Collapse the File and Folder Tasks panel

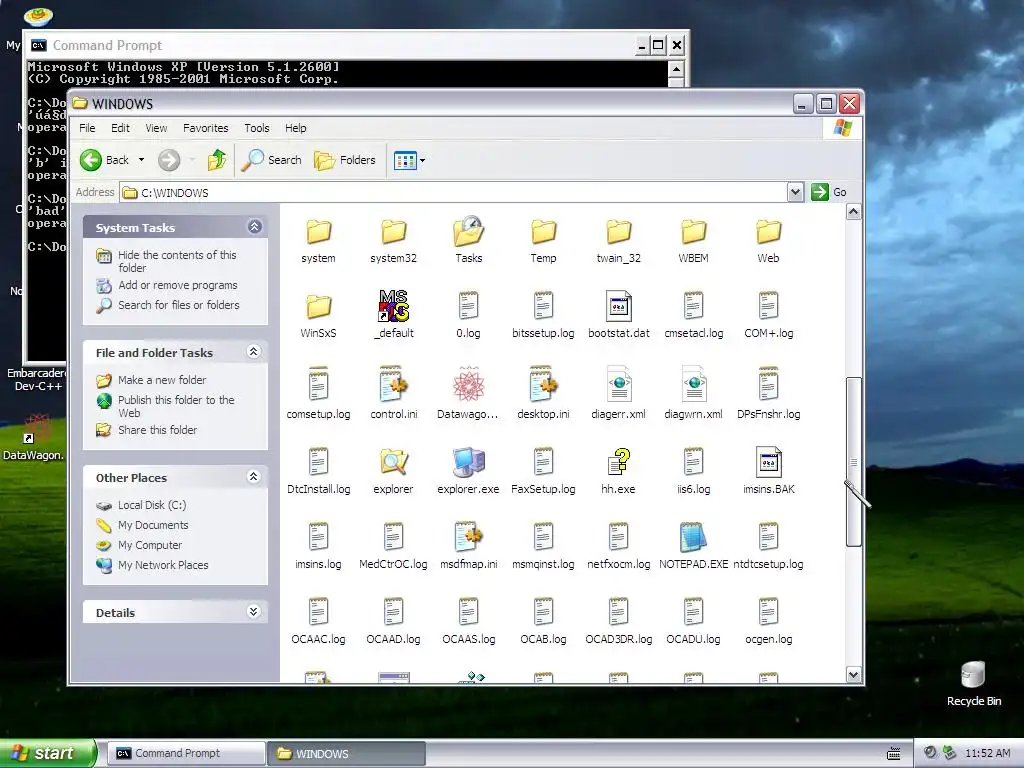pos(255,352)
